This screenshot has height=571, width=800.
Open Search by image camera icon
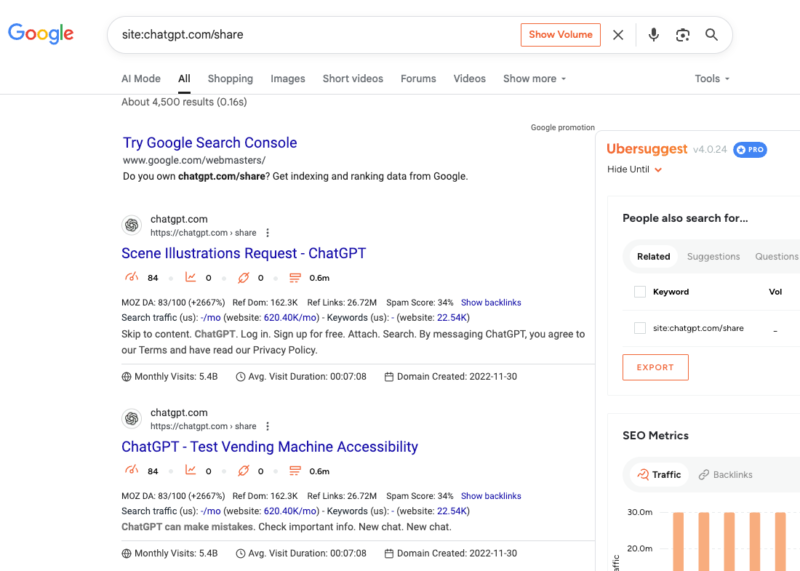pos(682,35)
